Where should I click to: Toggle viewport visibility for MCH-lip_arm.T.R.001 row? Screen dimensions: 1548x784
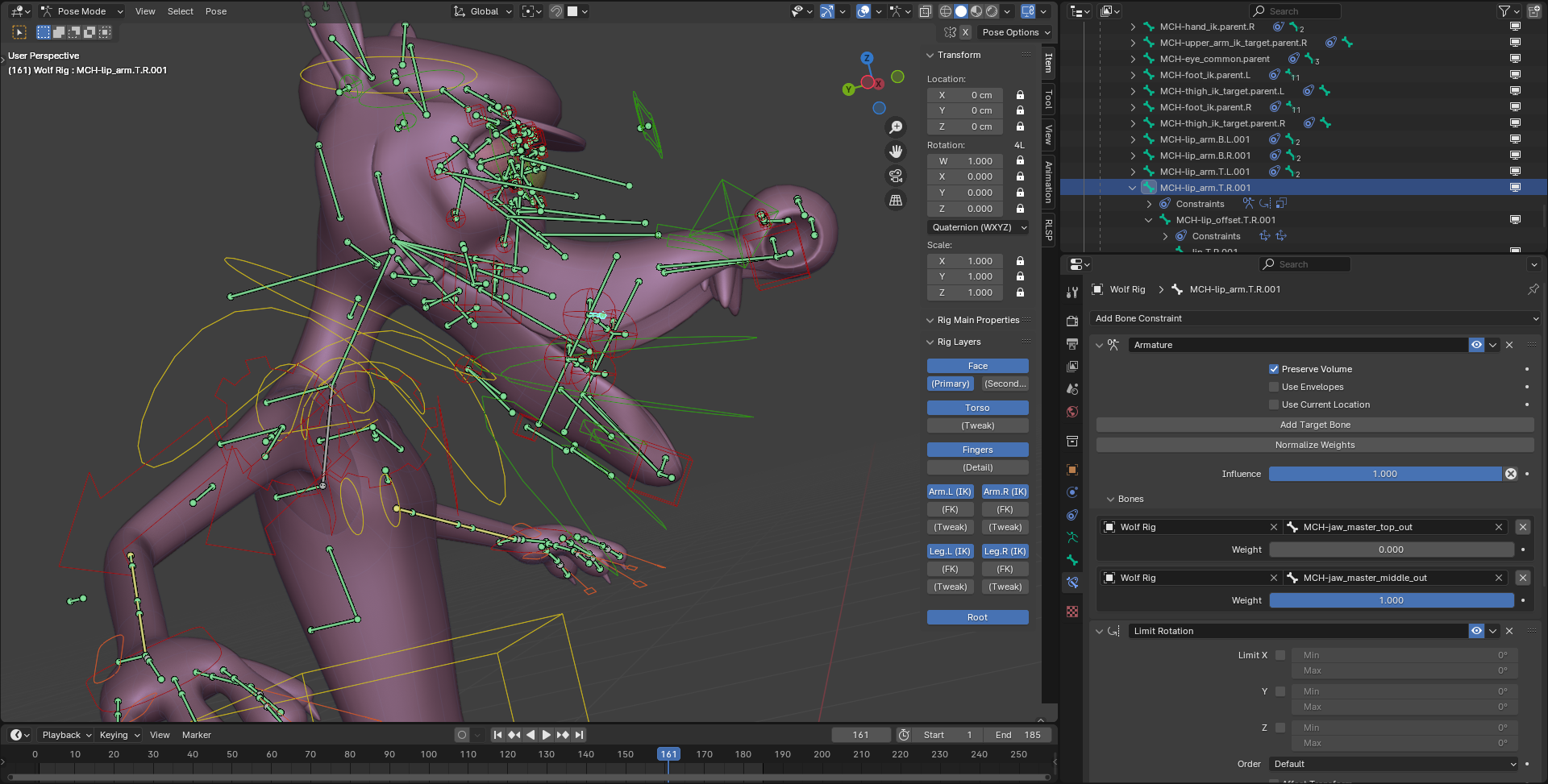tap(1515, 188)
